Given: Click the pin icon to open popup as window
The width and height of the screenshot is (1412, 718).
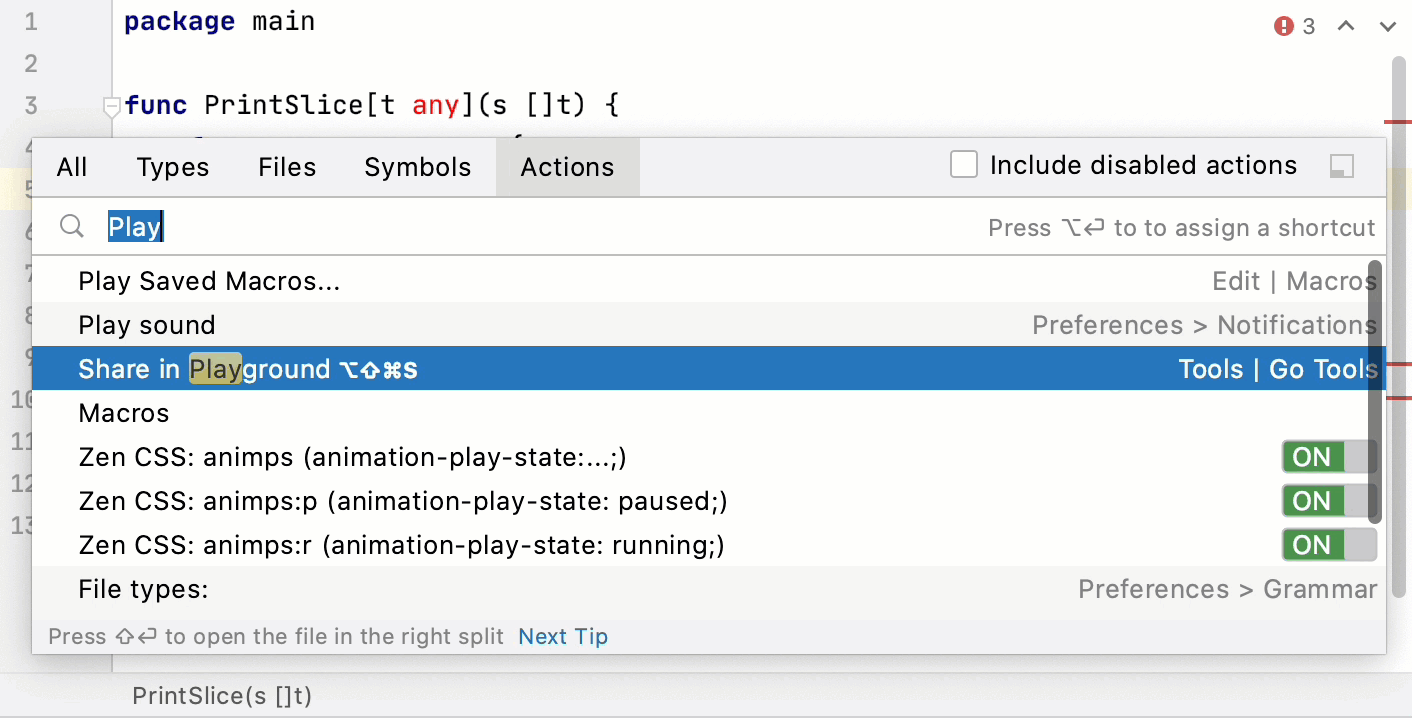Looking at the screenshot, I should click(x=1341, y=164).
